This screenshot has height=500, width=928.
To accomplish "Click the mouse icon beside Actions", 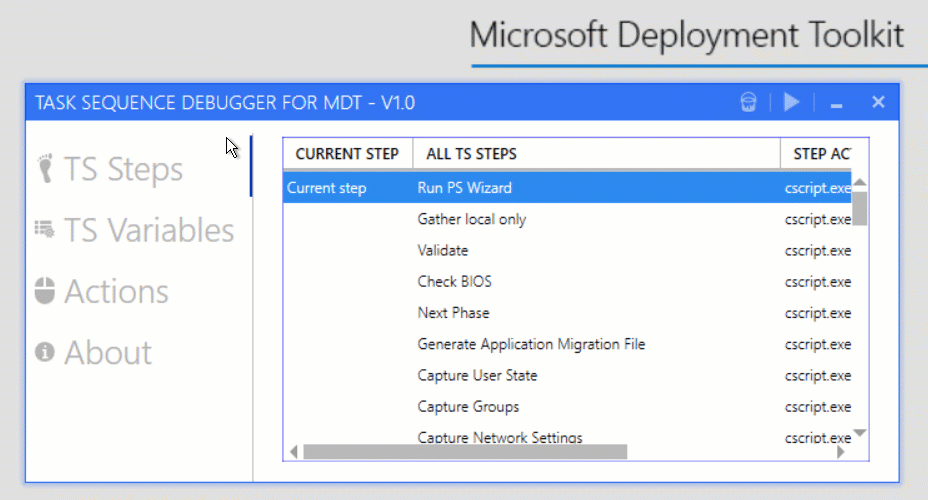I will pyautogui.click(x=44, y=291).
